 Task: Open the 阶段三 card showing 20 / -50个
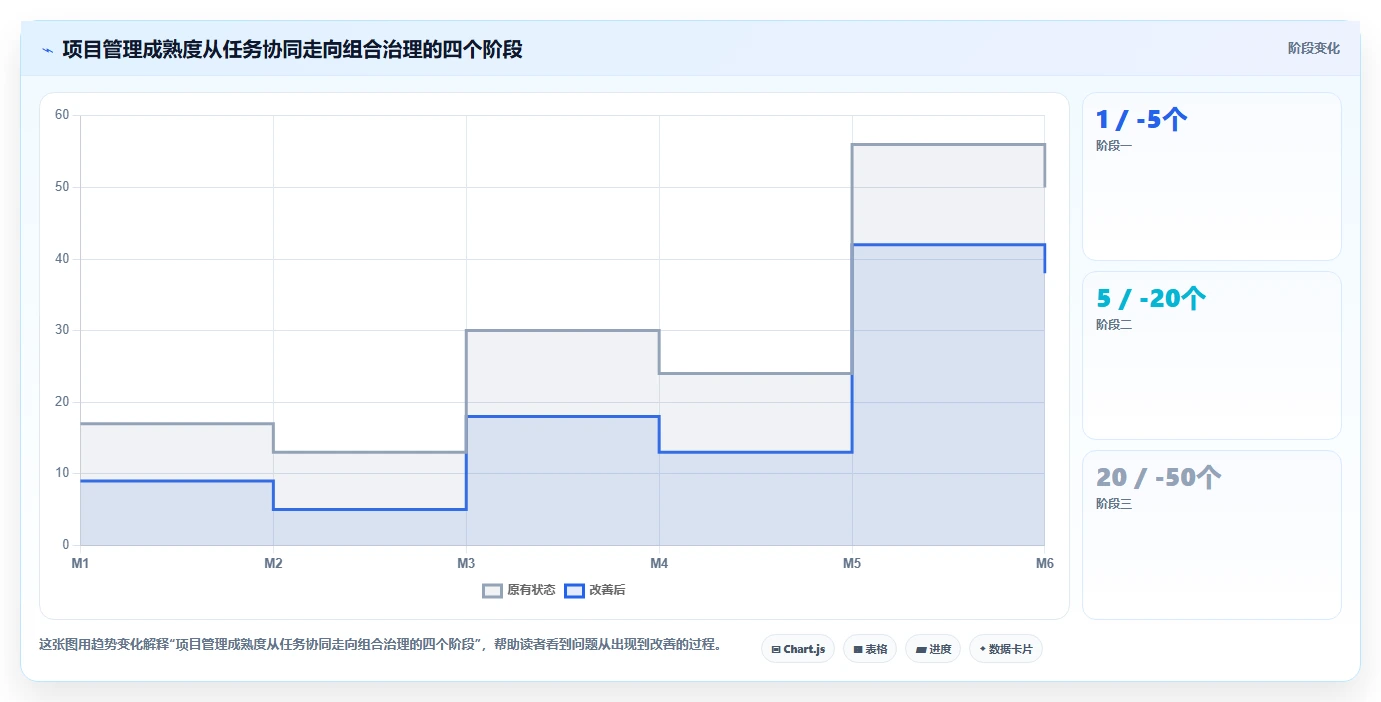click(x=1212, y=535)
